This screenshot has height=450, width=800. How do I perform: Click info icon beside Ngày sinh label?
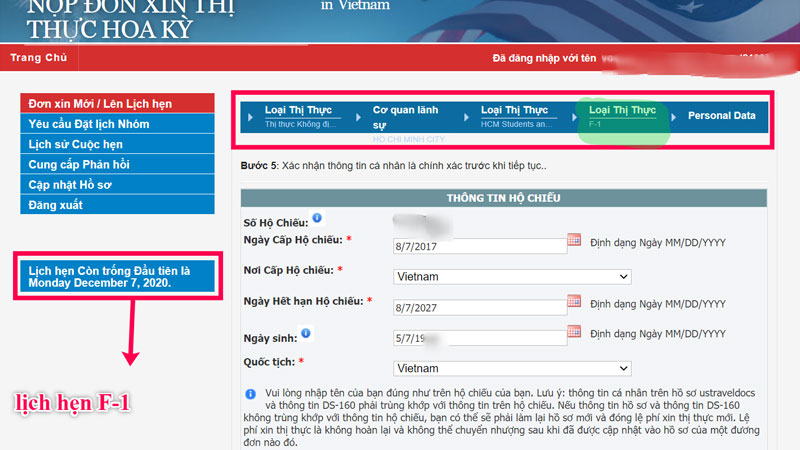pos(305,333)
